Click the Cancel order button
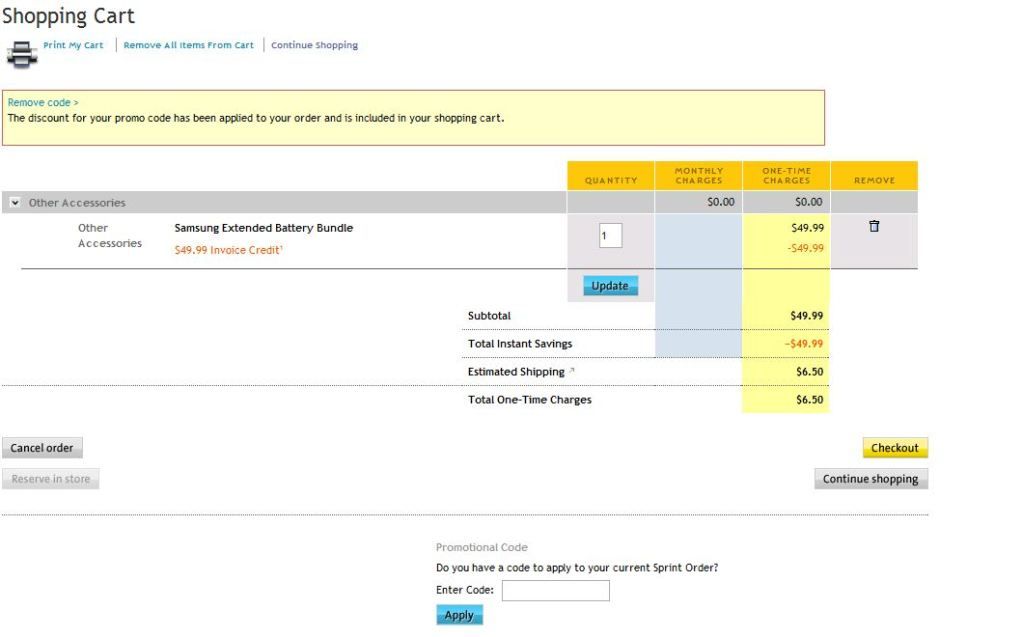 pyautogui.click(x=42, y=448)
